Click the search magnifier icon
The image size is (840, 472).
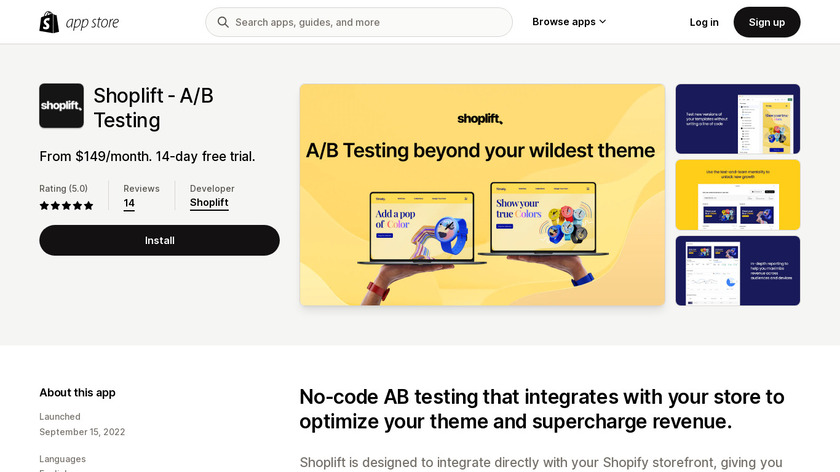tap(222, 22)
